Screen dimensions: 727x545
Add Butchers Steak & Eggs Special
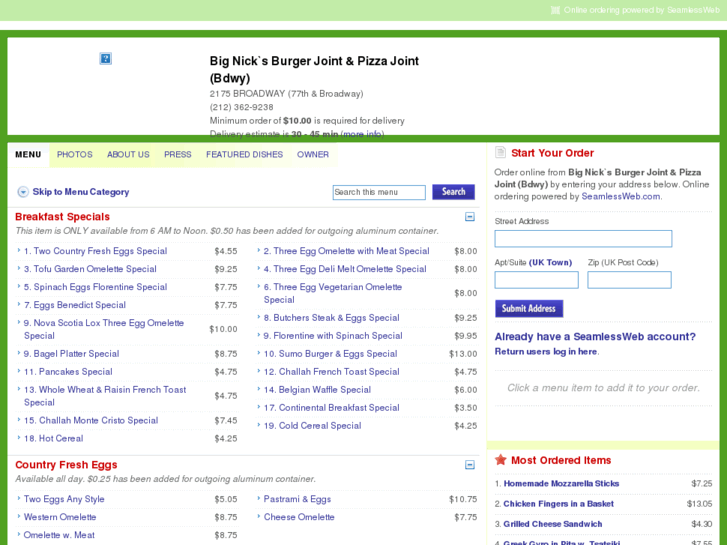point(332,318)
